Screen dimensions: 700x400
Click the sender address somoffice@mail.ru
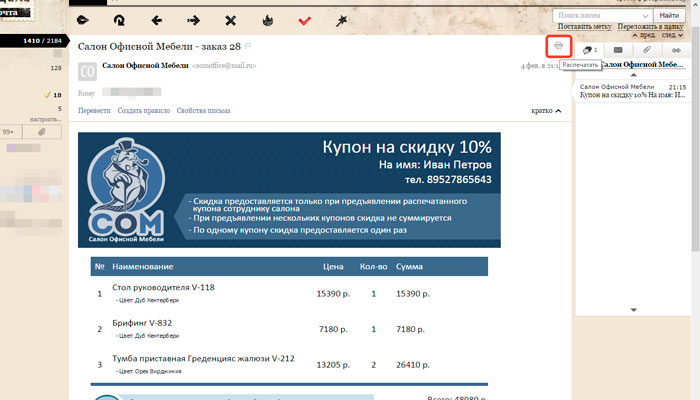pyautogui.click(x=224, y=66)
